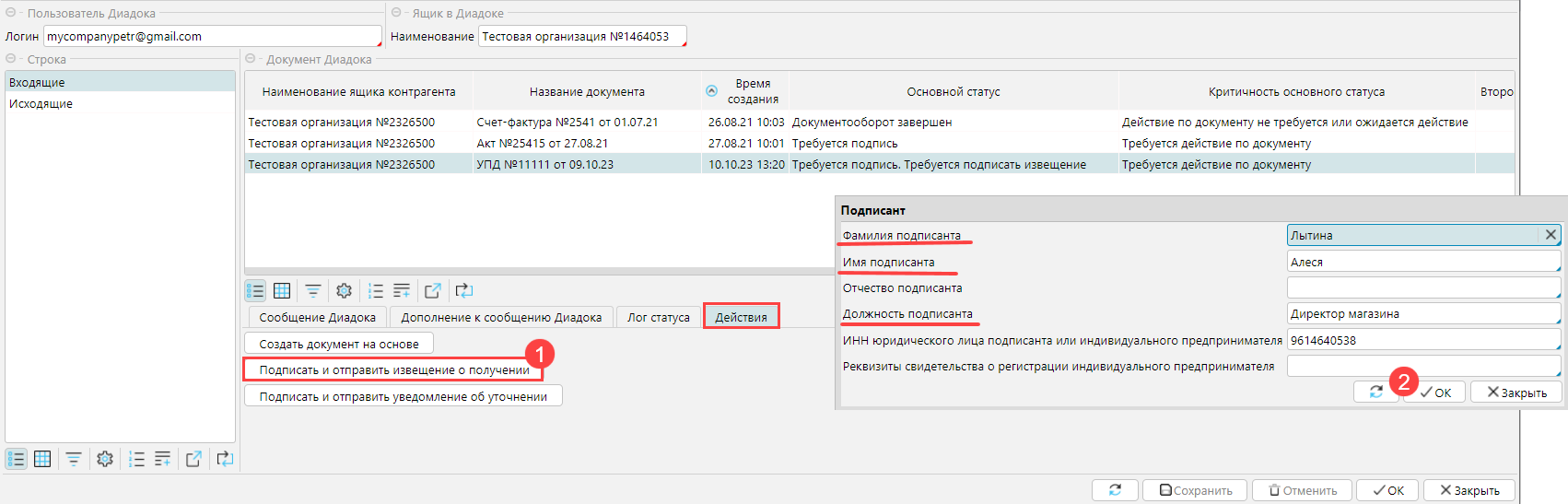The width and height of the screenshot is (1568, 504).
Task: Click refresh button in bottom form bar
Action: [x=1115, y=490]
